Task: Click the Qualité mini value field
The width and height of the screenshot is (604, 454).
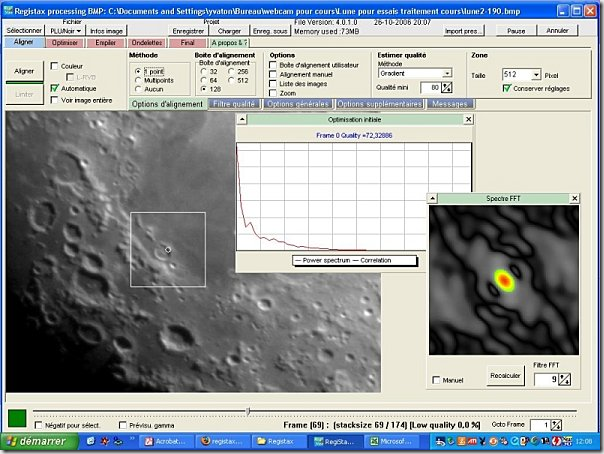Action: click(x=430, y=88)
